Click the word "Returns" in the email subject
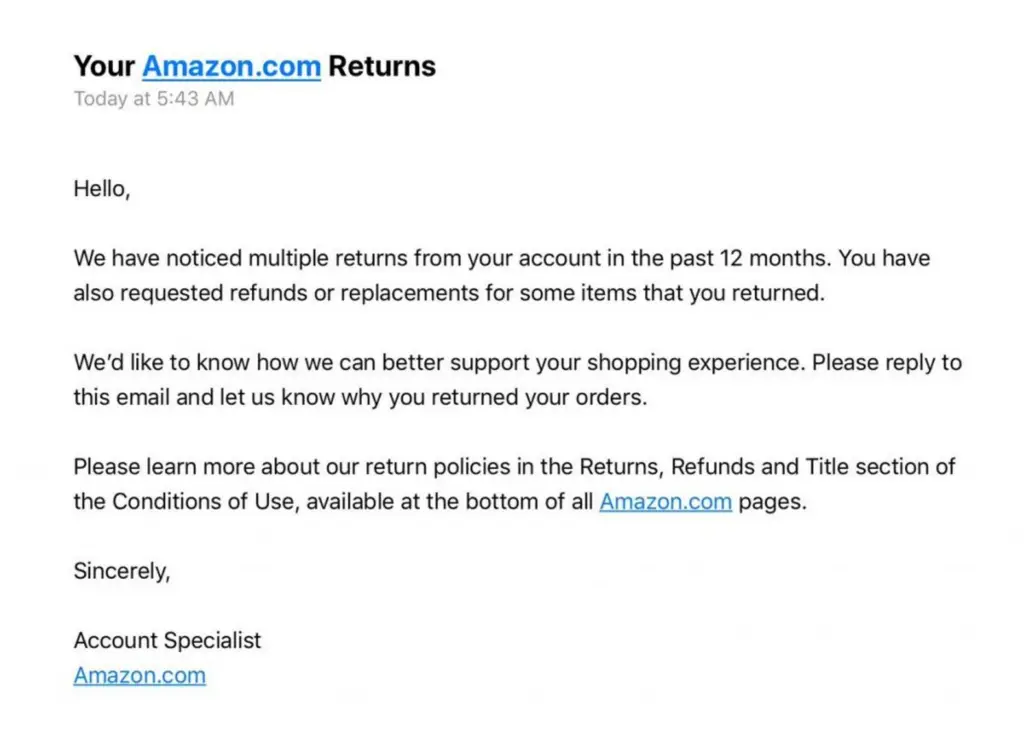The height and width of the screenshot is (756, 1024). pyautogui.click(x=382, y=67)
